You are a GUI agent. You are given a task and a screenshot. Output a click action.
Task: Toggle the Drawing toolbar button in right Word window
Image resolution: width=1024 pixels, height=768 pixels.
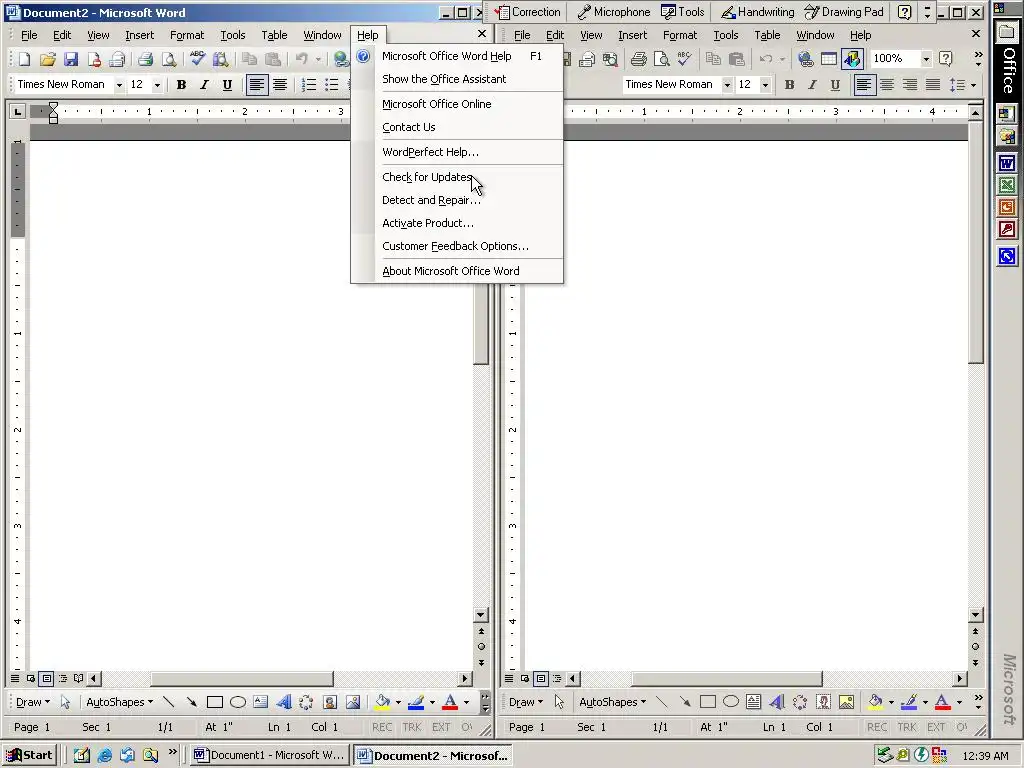852,59
